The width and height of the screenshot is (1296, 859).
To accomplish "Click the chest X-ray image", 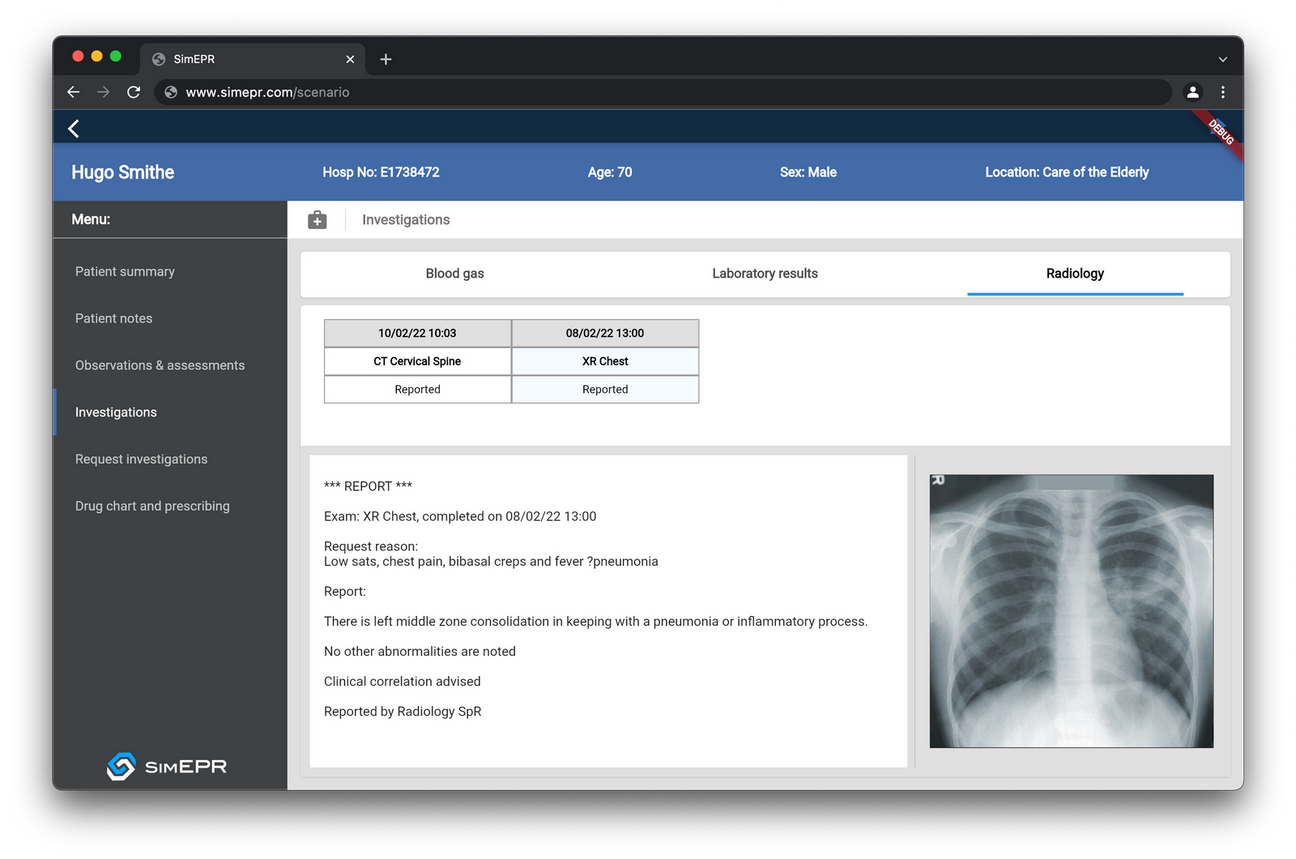I will [x=1071, y=611].
